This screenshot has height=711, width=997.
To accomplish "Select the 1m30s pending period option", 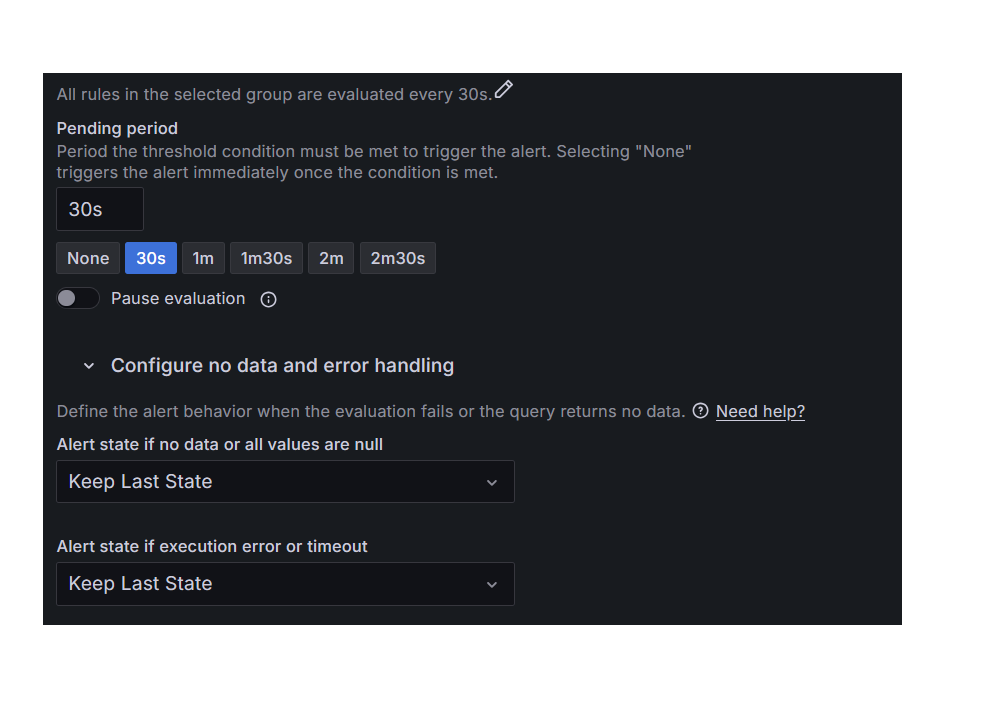I will [x=266, y=258].
